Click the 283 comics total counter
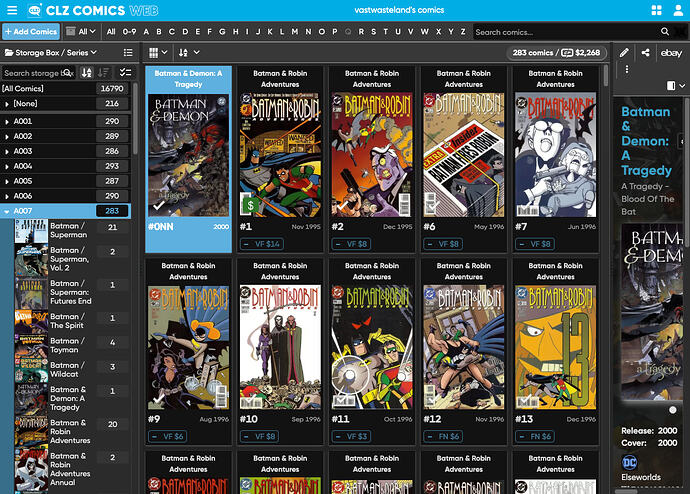690x494 pixels. pos(533,53)
